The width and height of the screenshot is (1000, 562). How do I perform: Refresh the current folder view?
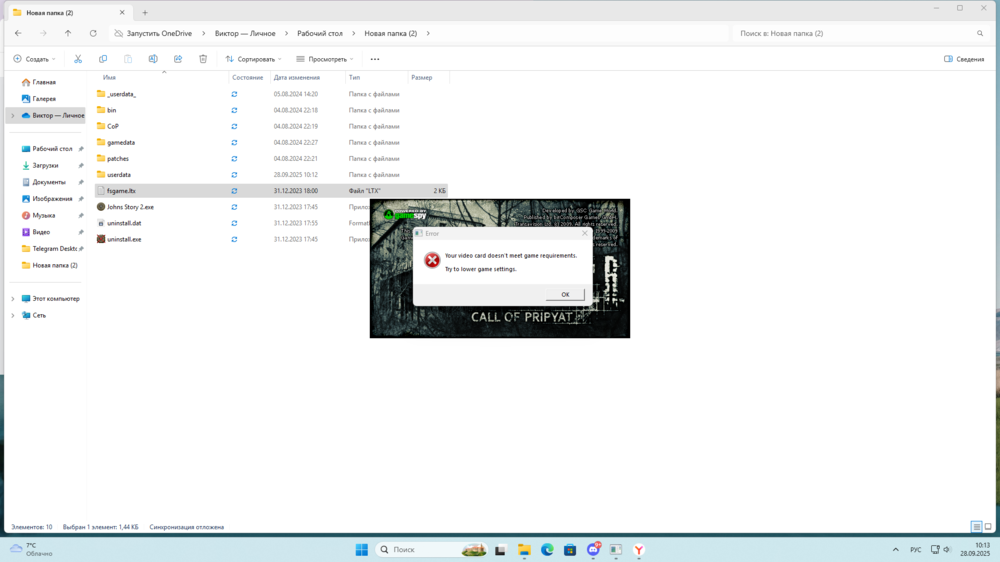click(93, 33)
